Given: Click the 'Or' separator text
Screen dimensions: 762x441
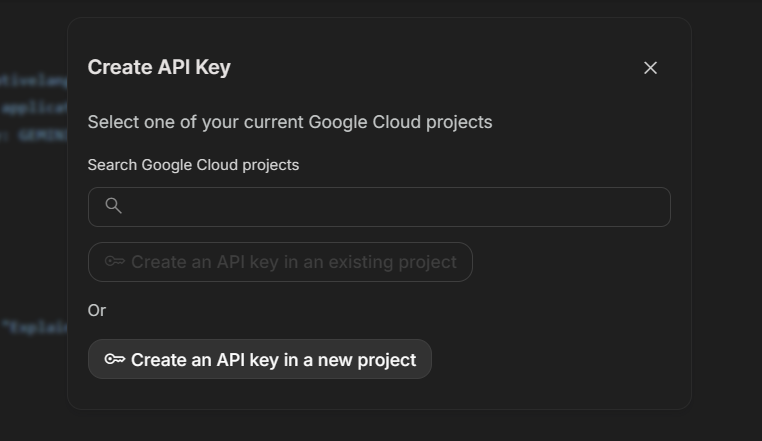Looking at the screenshot, I should [97, 310].
